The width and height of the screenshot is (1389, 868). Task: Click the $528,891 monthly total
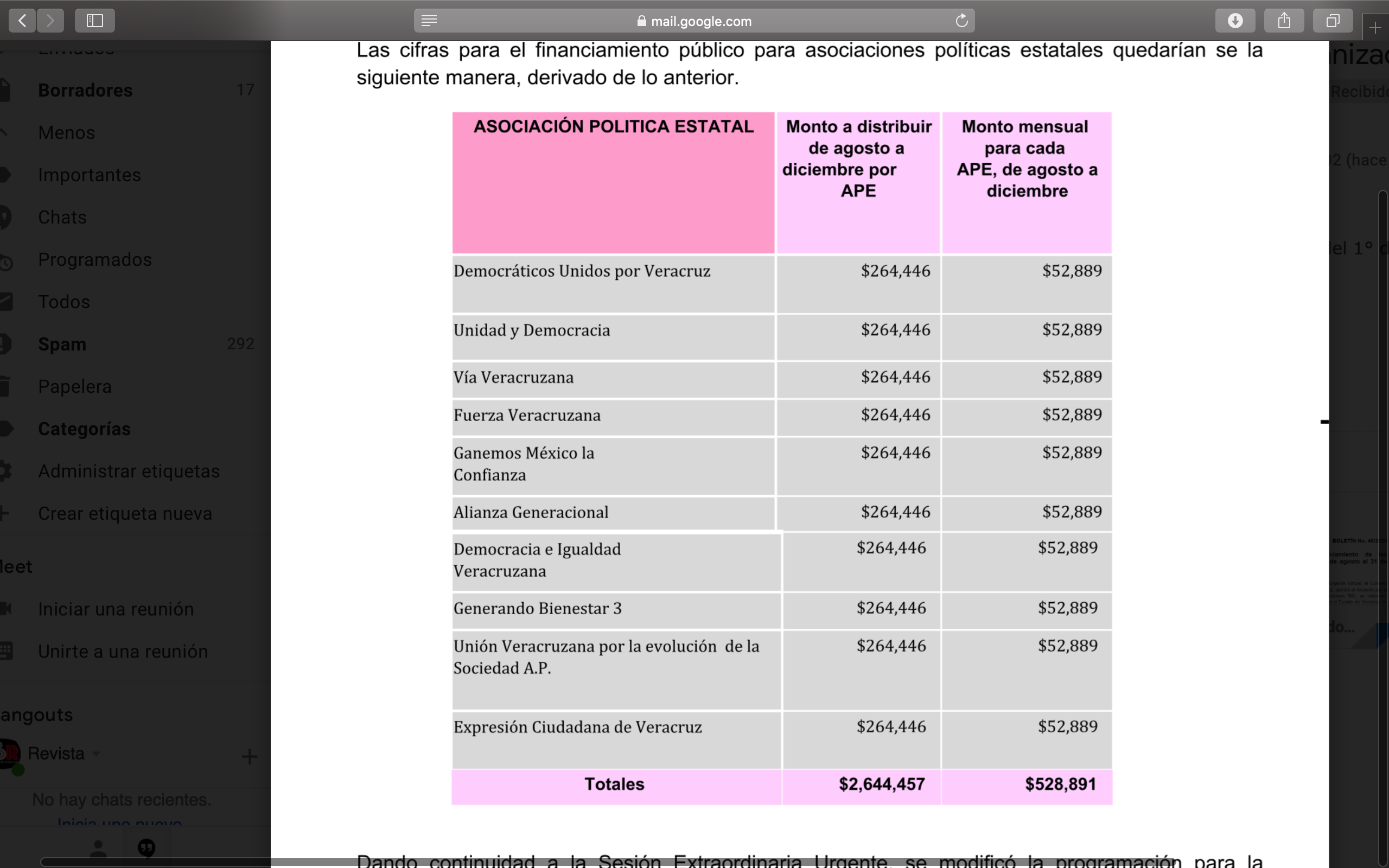(1061, 784)
